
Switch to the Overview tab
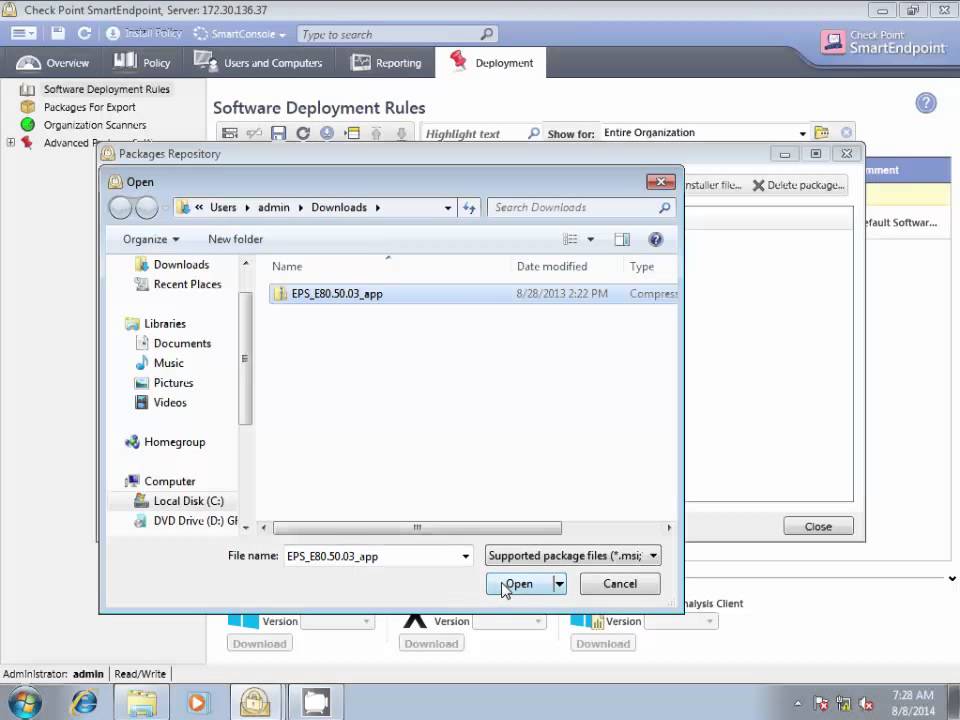pyautogui.click(x=53, y=62)
